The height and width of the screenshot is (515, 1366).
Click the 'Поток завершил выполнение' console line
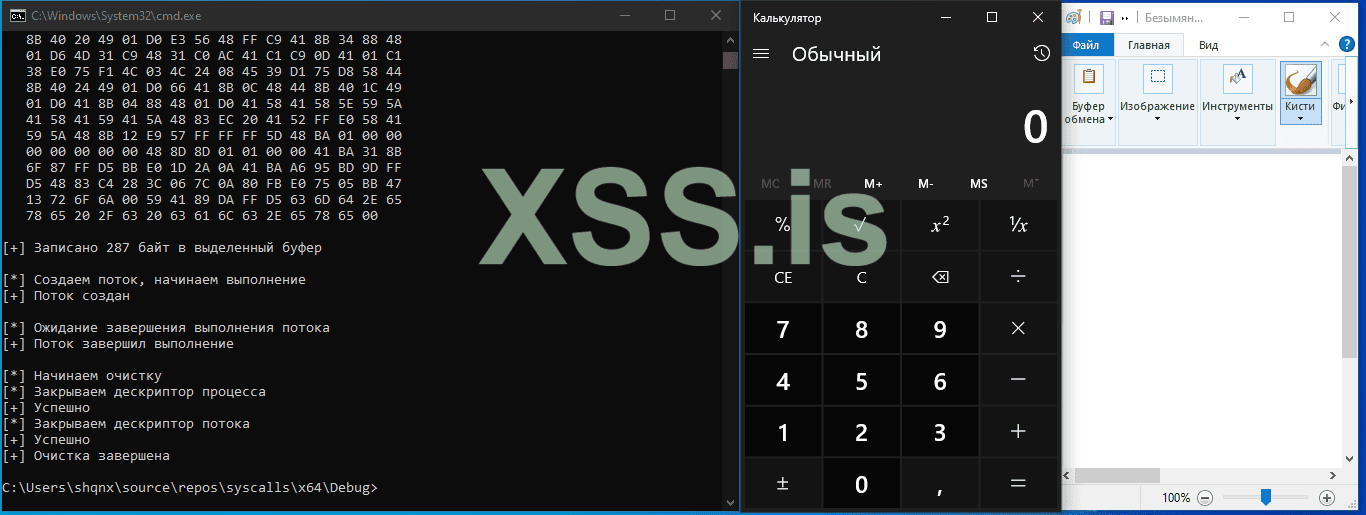point(118,343)
